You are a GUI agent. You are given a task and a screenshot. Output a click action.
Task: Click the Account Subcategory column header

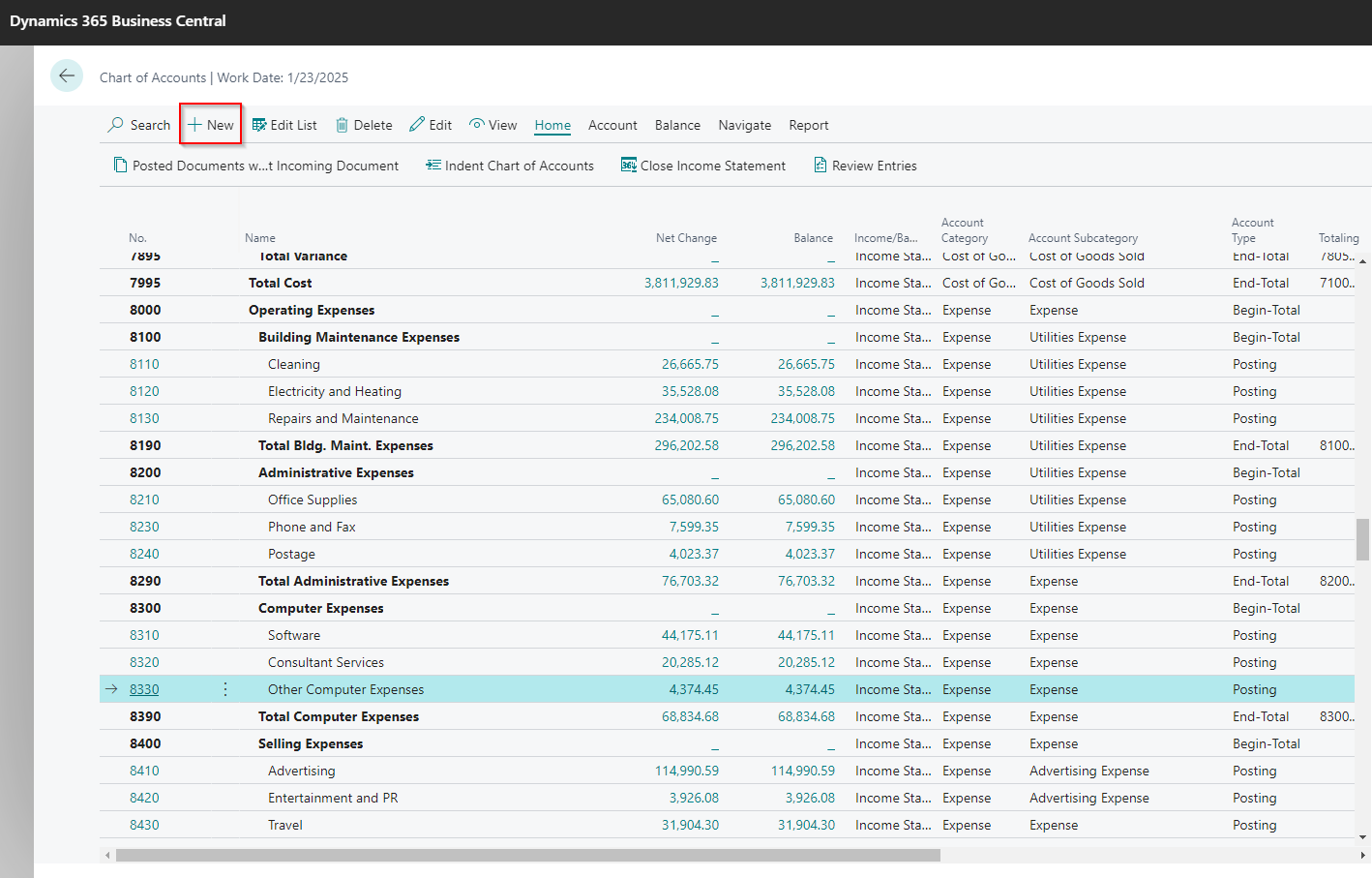tap(1083, 238)
